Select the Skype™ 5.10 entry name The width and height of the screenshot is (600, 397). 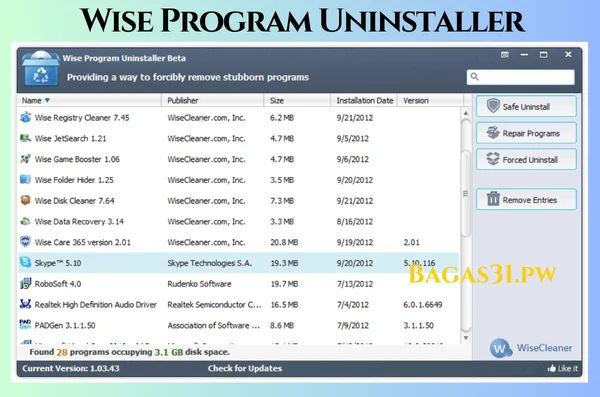[x=58, y=263]
